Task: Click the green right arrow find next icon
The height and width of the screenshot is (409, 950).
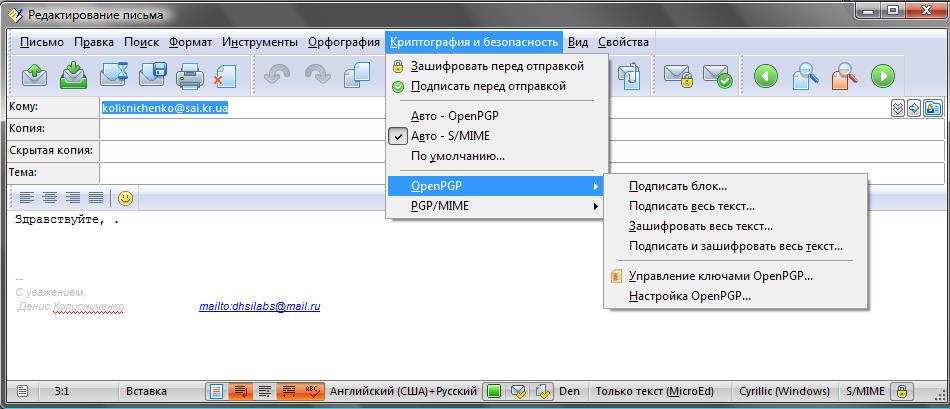Action: pos(883,76)
